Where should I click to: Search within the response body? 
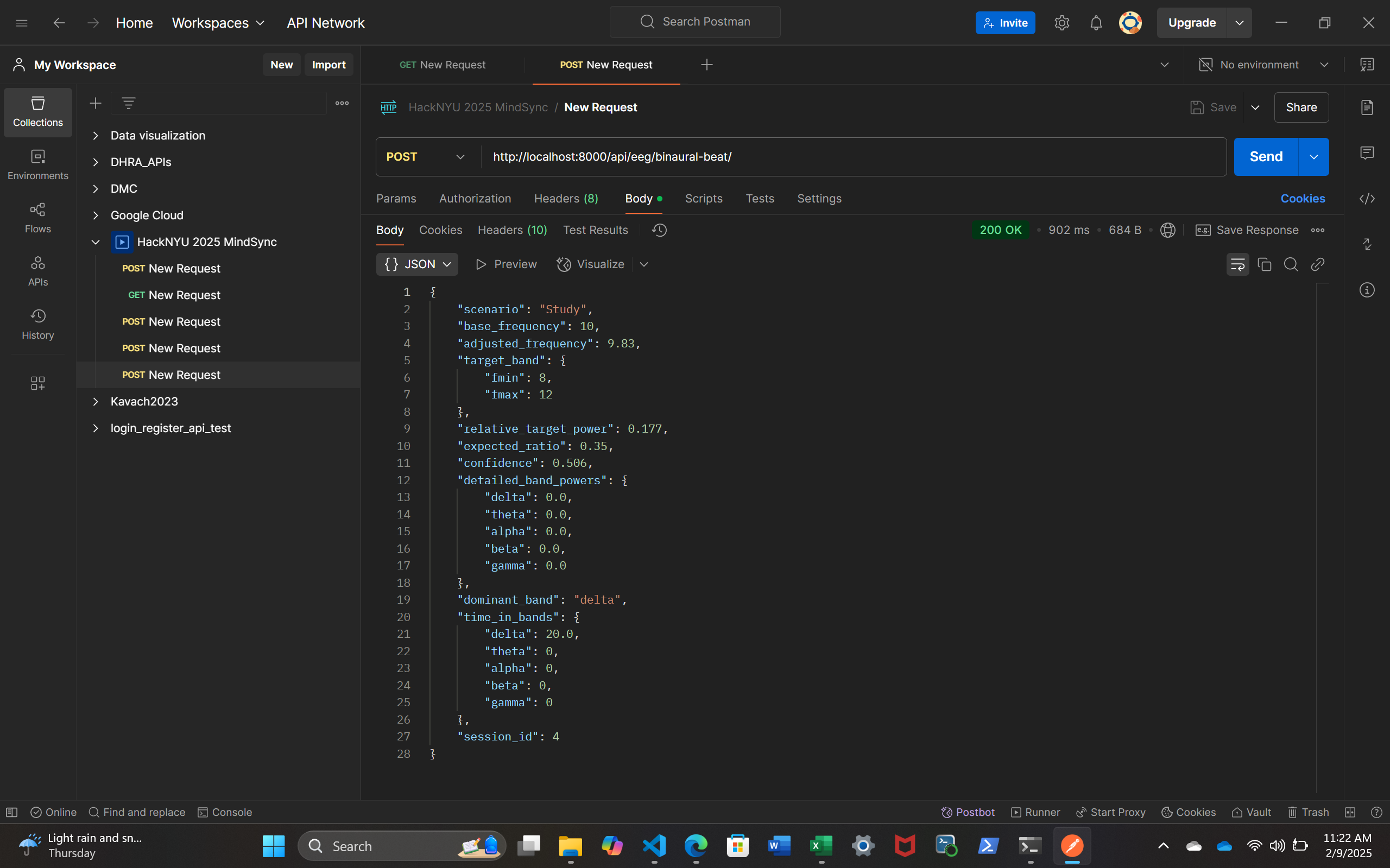(x=1291, y=264)
